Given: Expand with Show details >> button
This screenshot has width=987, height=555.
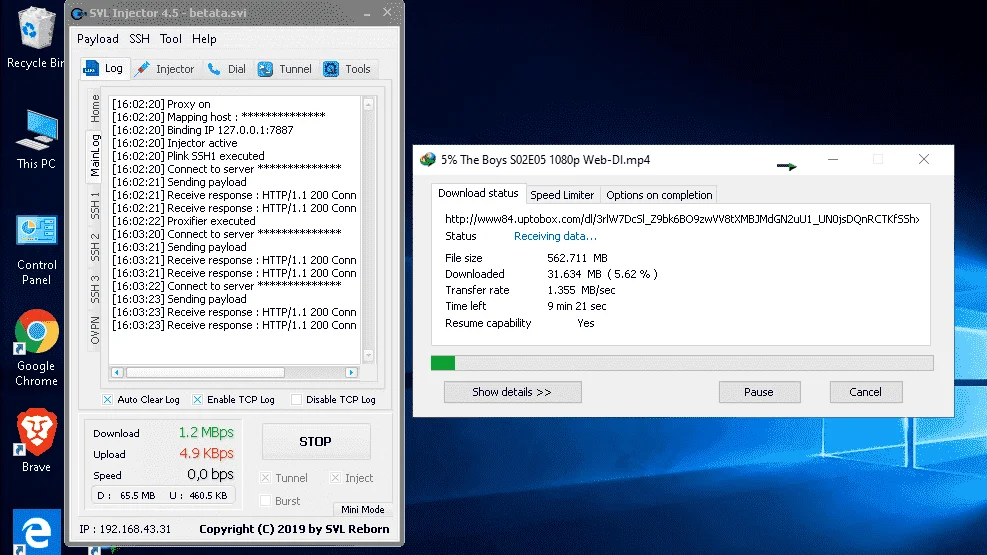Looking at the screenshot, I should tap(512, 392).
